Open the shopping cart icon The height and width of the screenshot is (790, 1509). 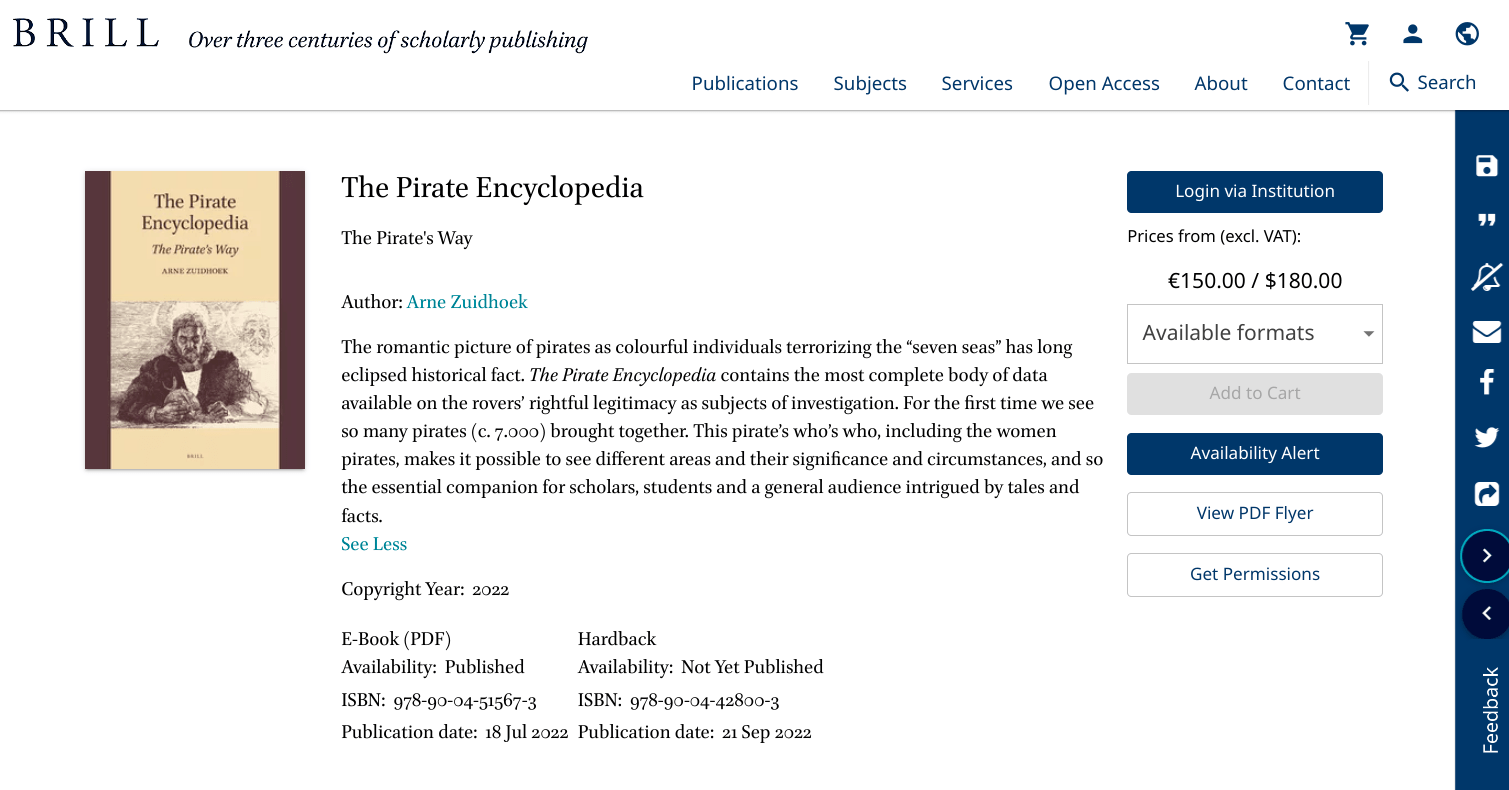point(1357,34)
